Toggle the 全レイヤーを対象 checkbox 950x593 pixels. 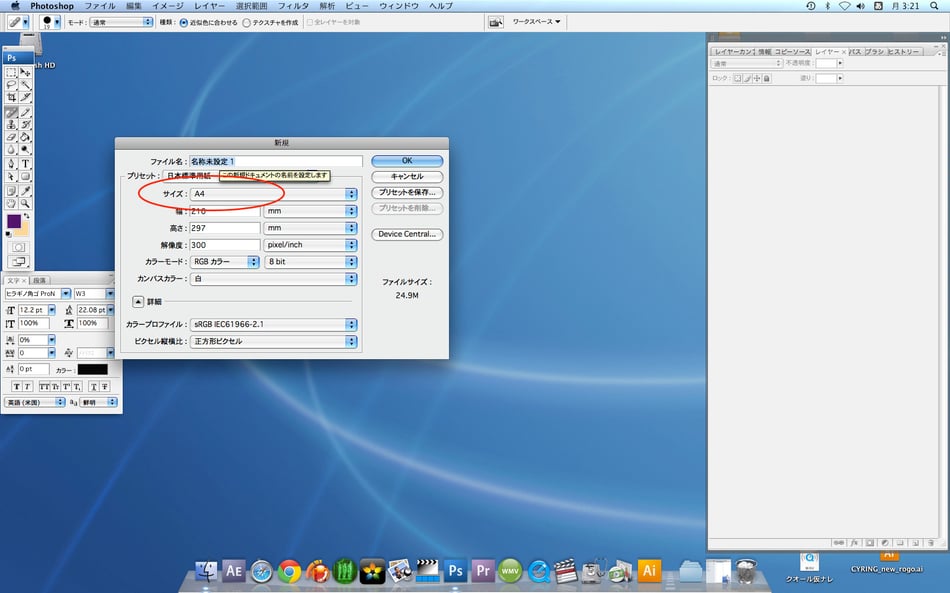click(x=310, y=22)
